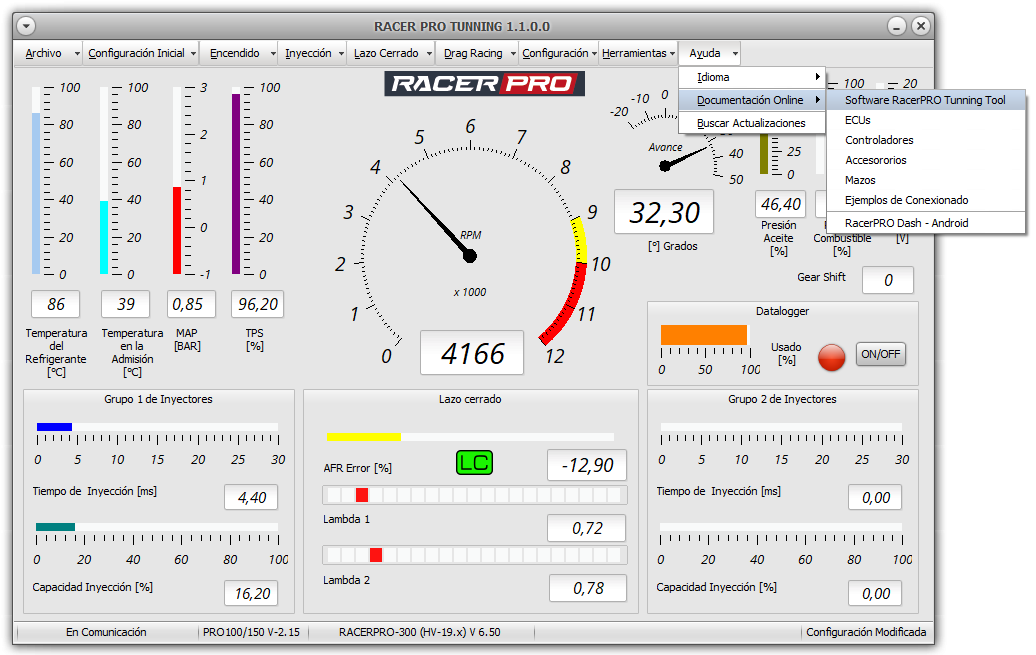Viewport: 1036px width, 655px height.
Task: Click the red MAP bar gauge
Action: point(176,180)
